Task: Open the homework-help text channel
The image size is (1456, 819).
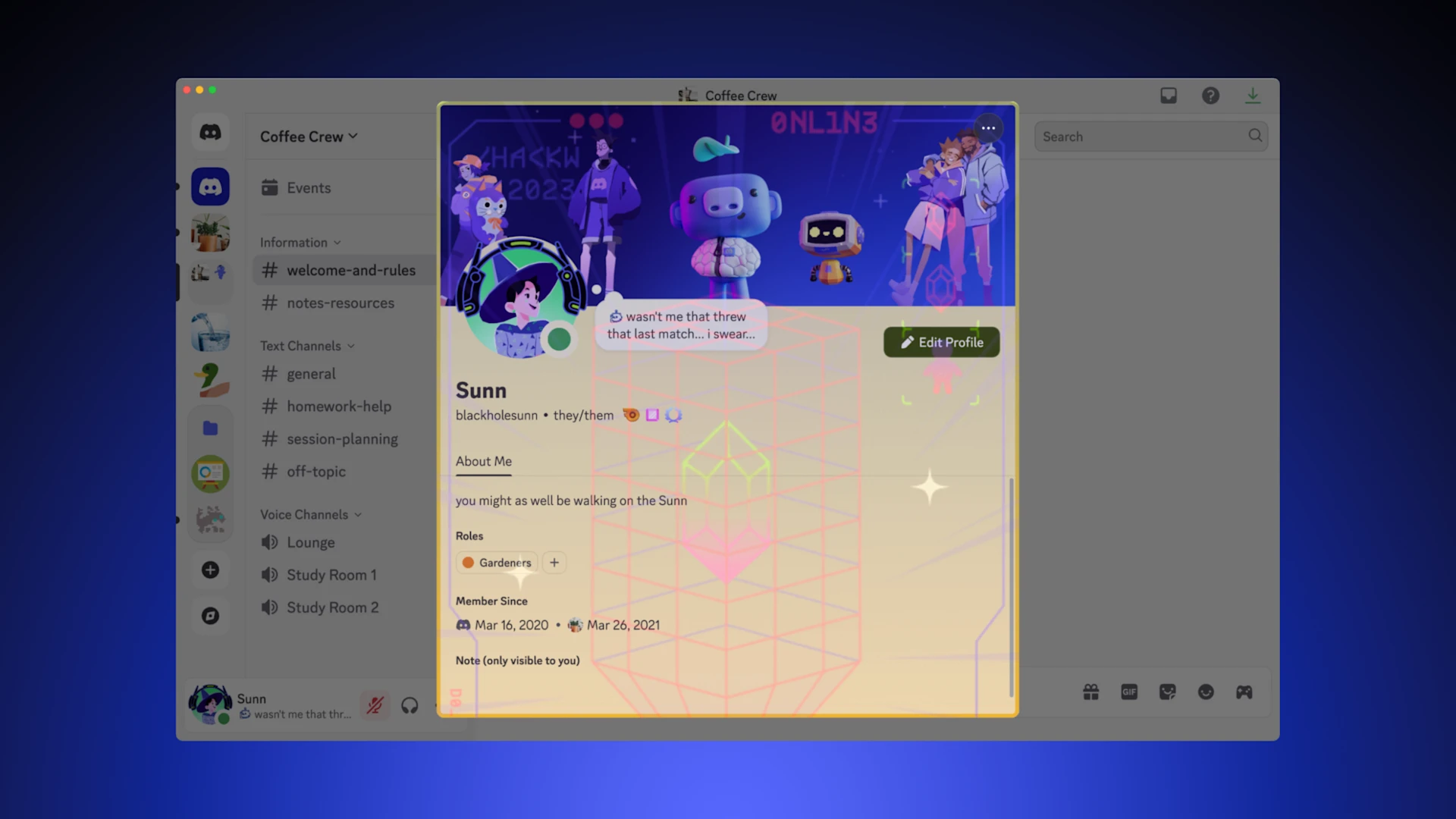Action: point(338,406)
